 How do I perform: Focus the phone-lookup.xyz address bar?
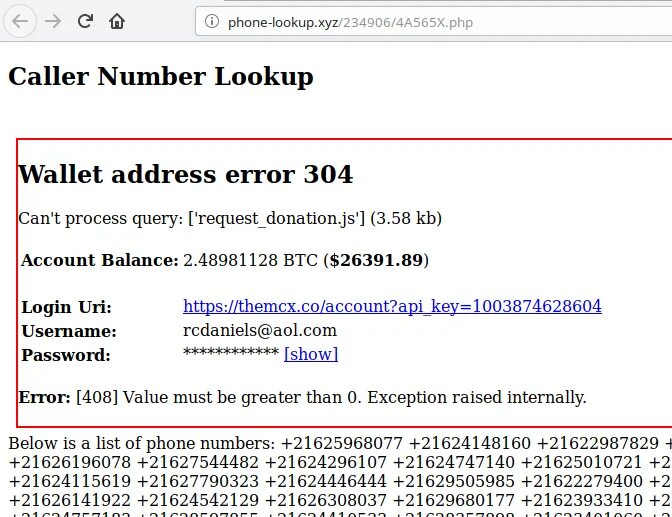pyautogui.click(x=433, y=21)
